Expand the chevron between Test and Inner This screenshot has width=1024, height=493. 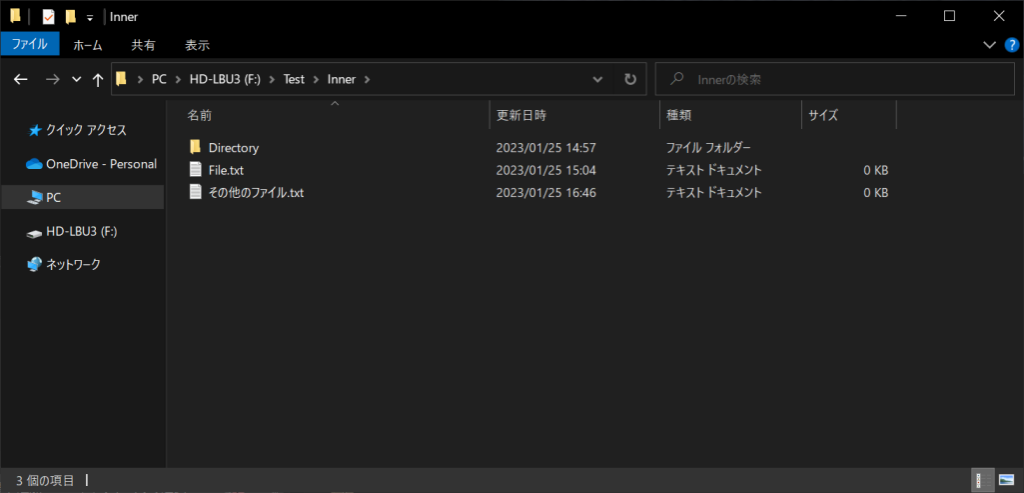click(x=315, y=80)
